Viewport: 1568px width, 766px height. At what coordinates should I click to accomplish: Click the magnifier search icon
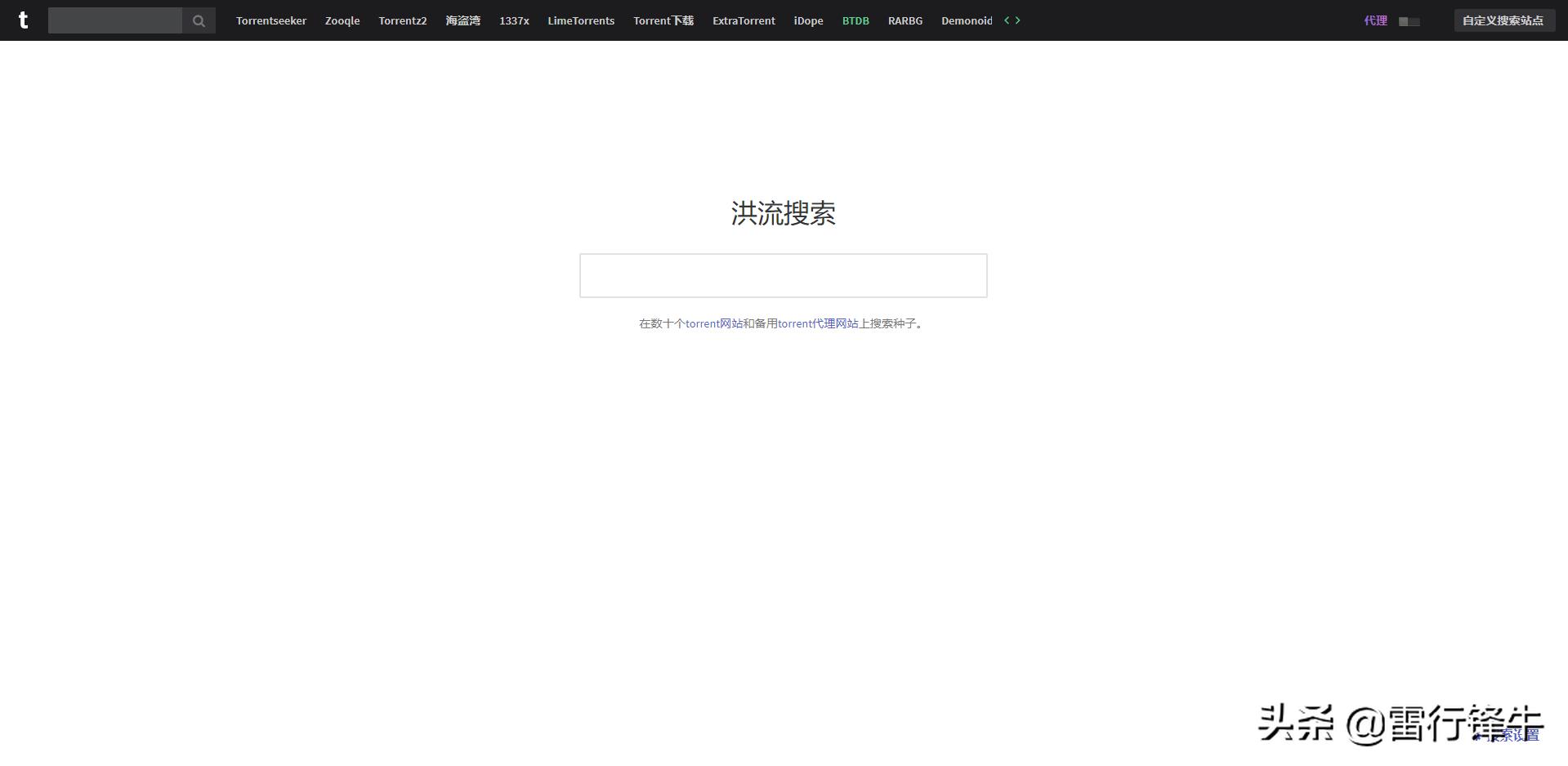[198, 20]
